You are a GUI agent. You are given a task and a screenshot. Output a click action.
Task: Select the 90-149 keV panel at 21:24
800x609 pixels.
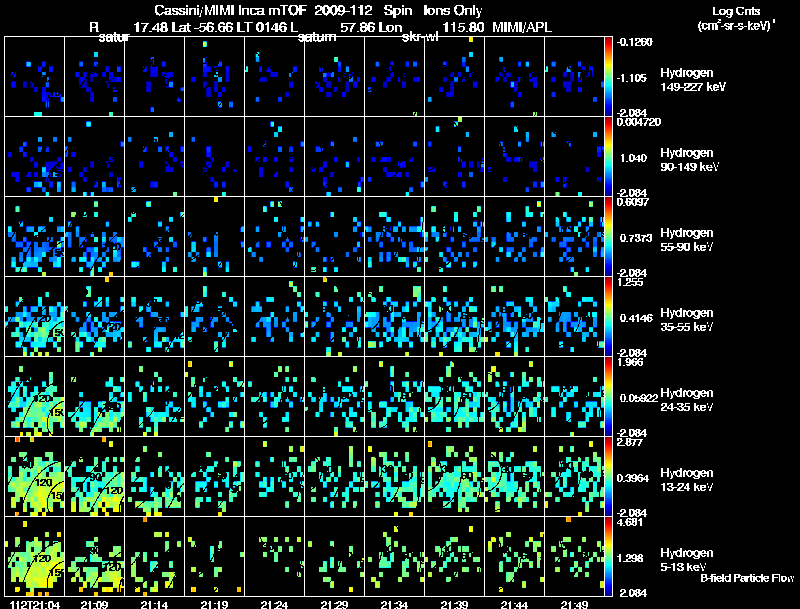pos(274,157)
